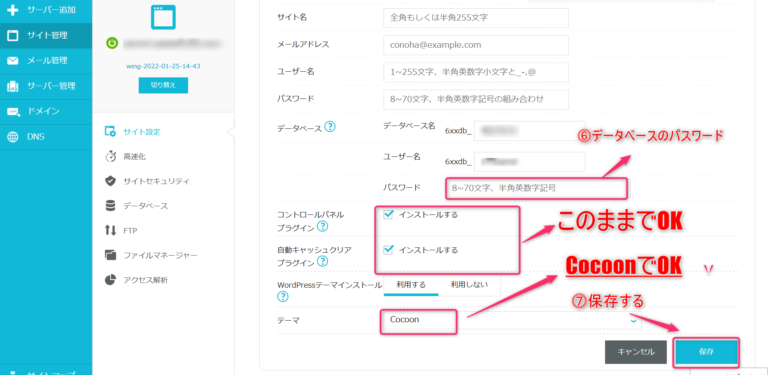The height and width of the screenshot is (375, 780).
Task: Click the サイト名 input field
Action: coord(476,18)
